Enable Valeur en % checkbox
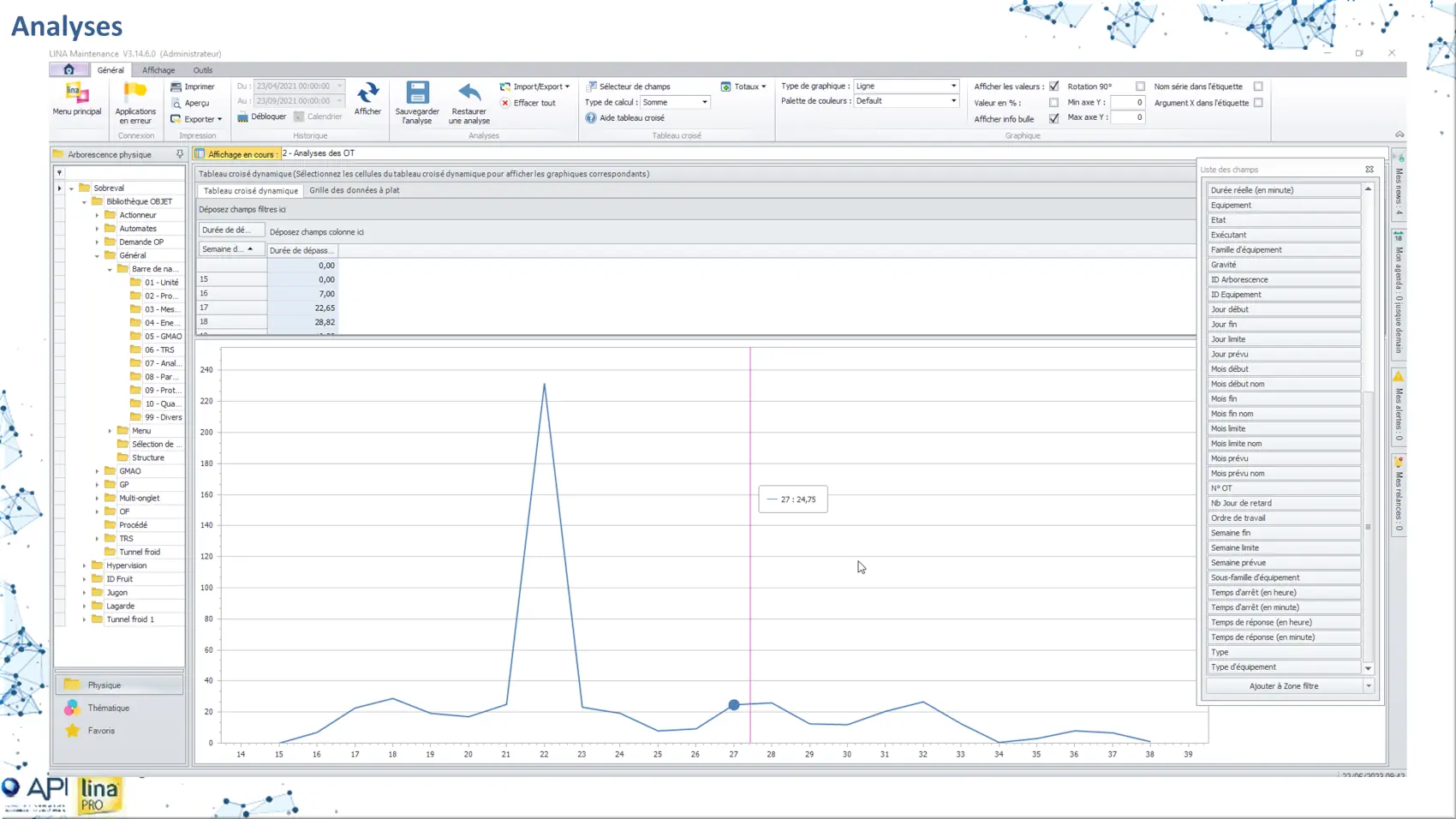Screen dimensions: 1456x819 click(1053, 103)
